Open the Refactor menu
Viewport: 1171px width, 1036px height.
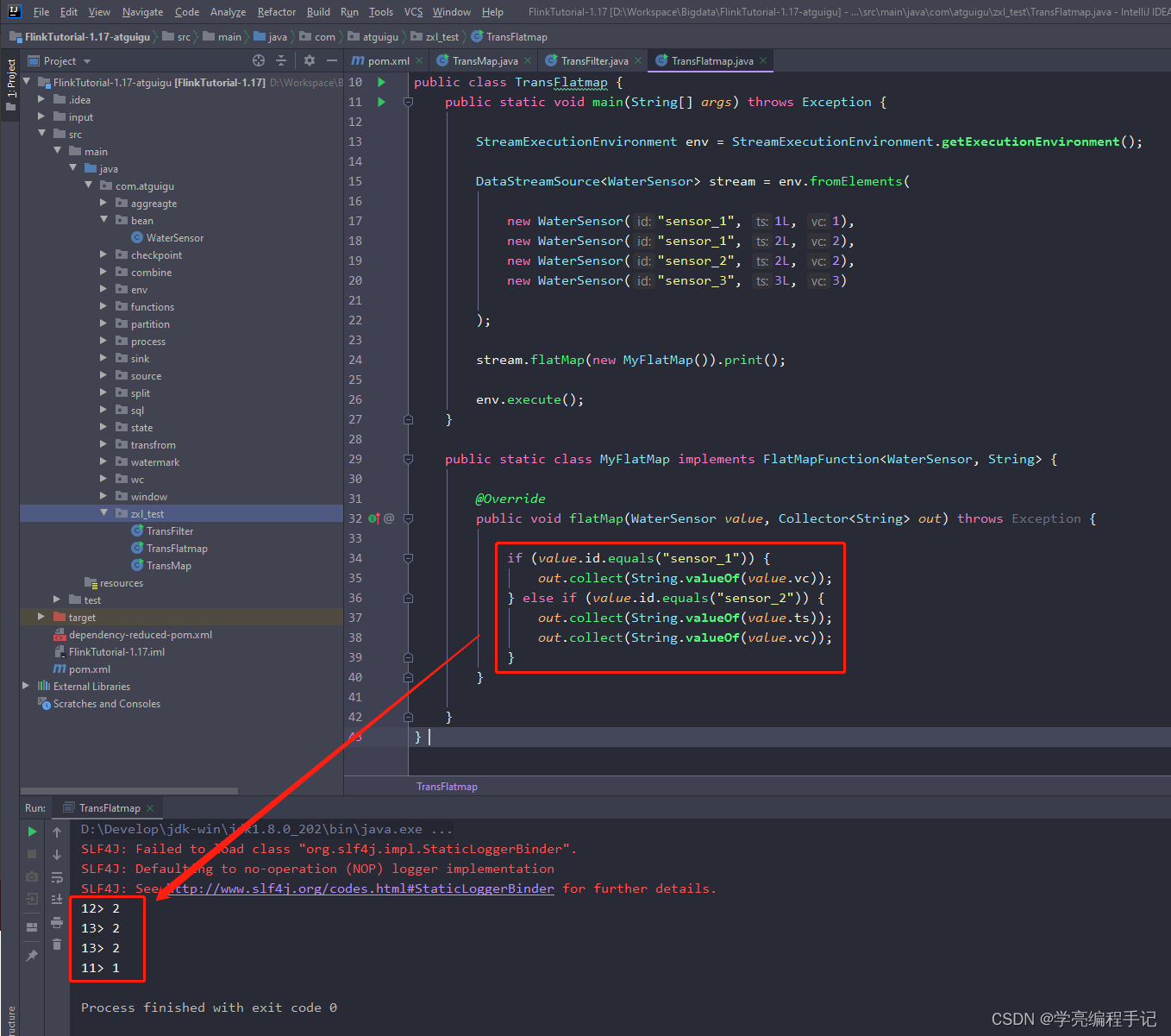[x=277, y=12]
